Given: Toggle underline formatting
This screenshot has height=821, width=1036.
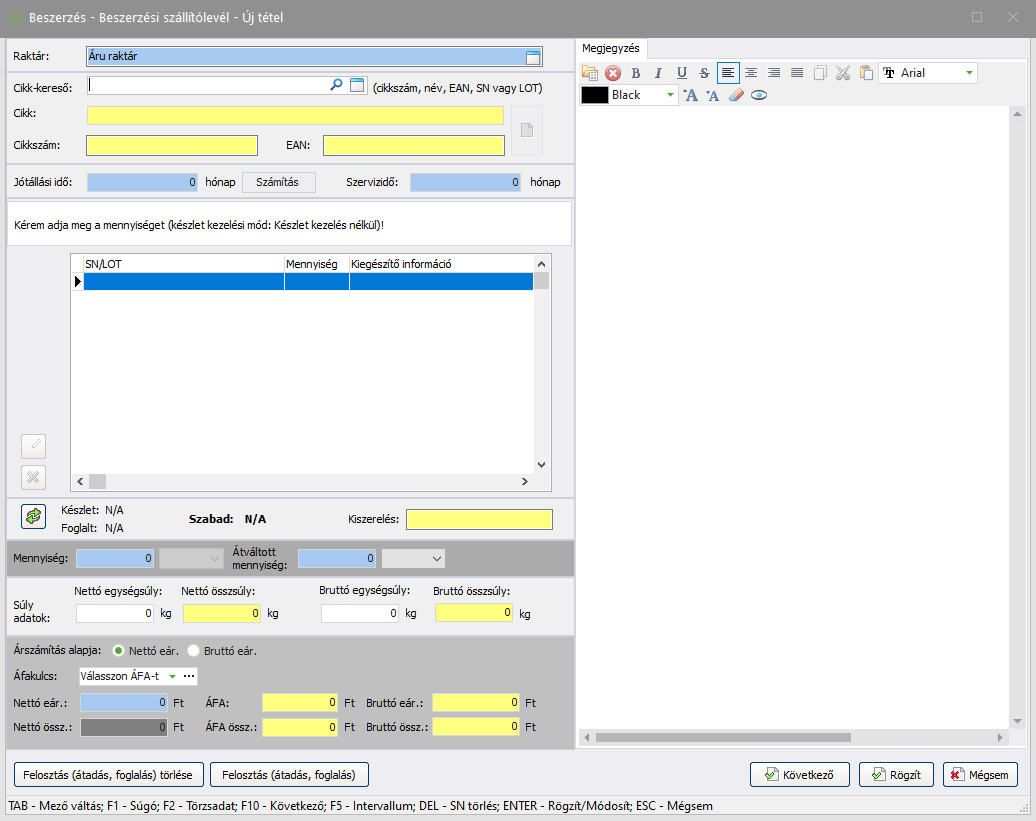Looking at the screenshot, I should coord(681,73).
